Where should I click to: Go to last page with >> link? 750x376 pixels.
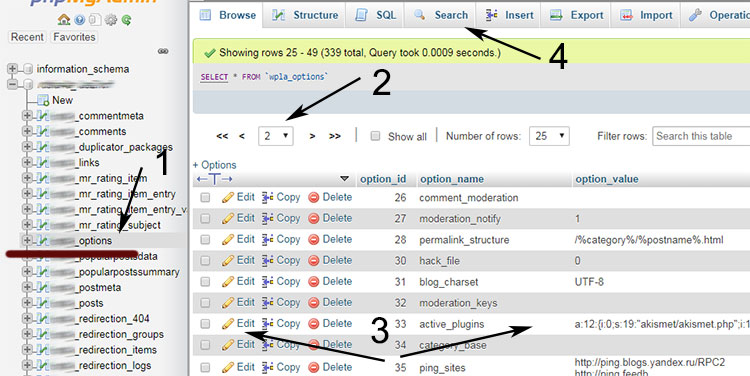tap(335, 136)
